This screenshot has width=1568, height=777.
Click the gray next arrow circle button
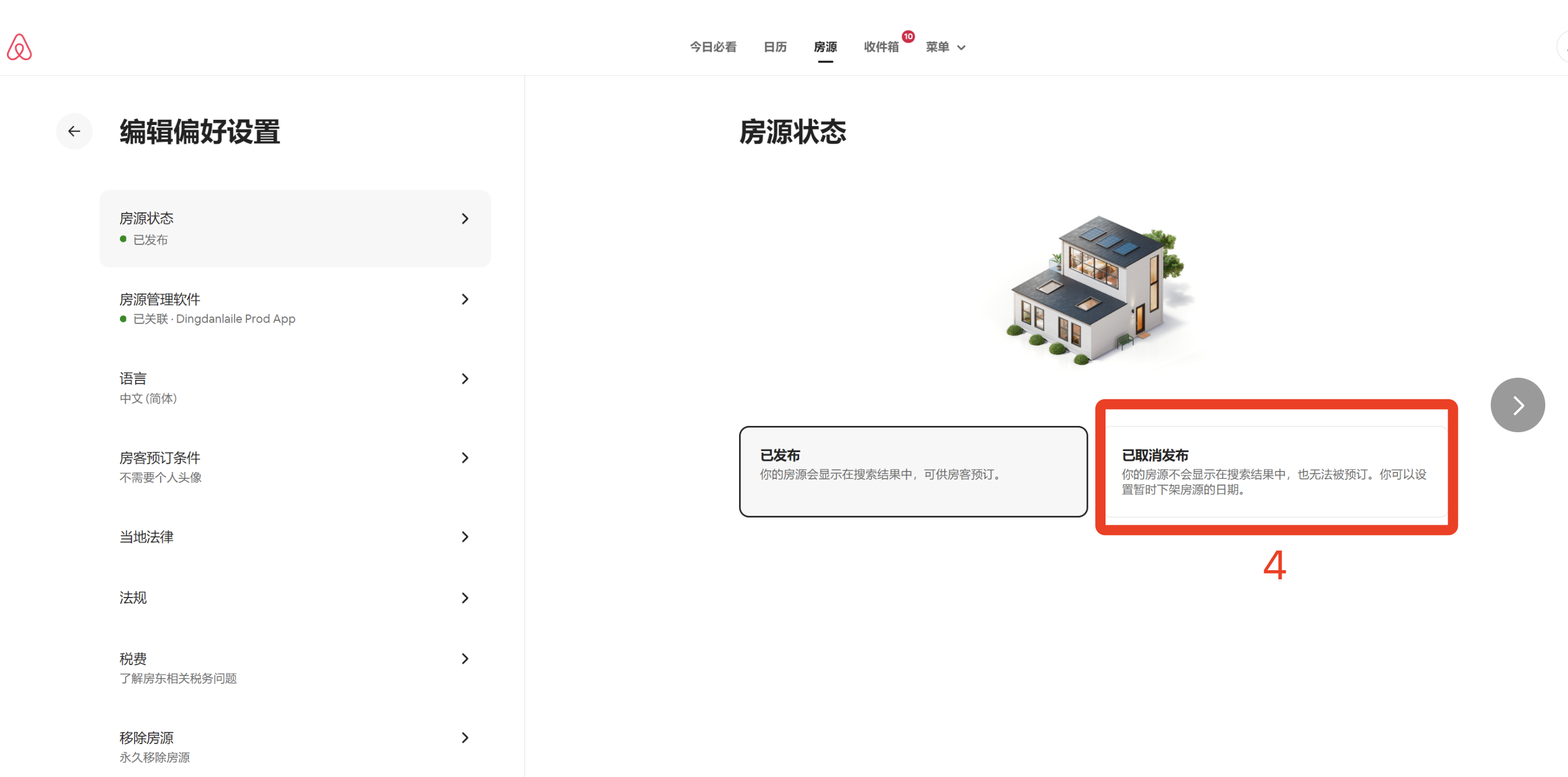pos(1517,404)
